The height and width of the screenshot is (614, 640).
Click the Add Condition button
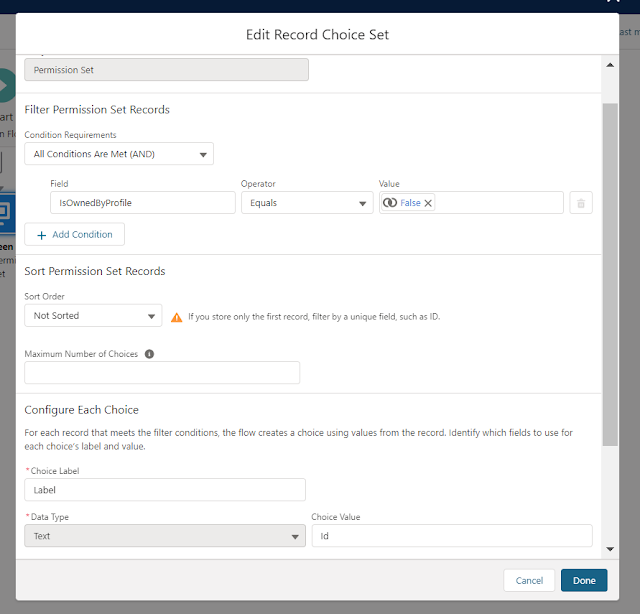75,234
